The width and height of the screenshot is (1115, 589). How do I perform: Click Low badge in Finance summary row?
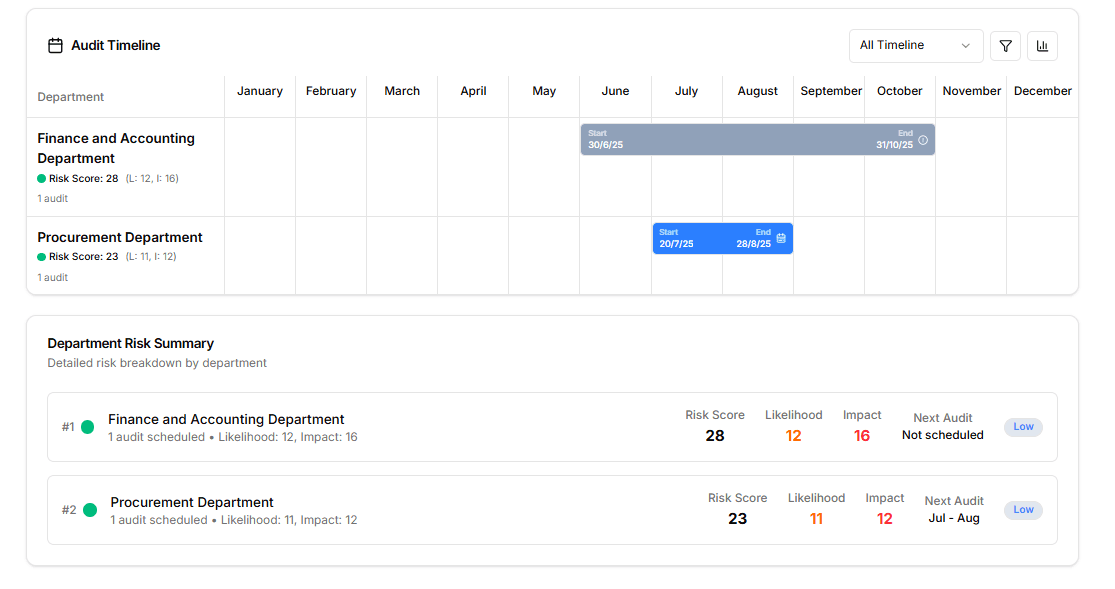coord(1023,427)
